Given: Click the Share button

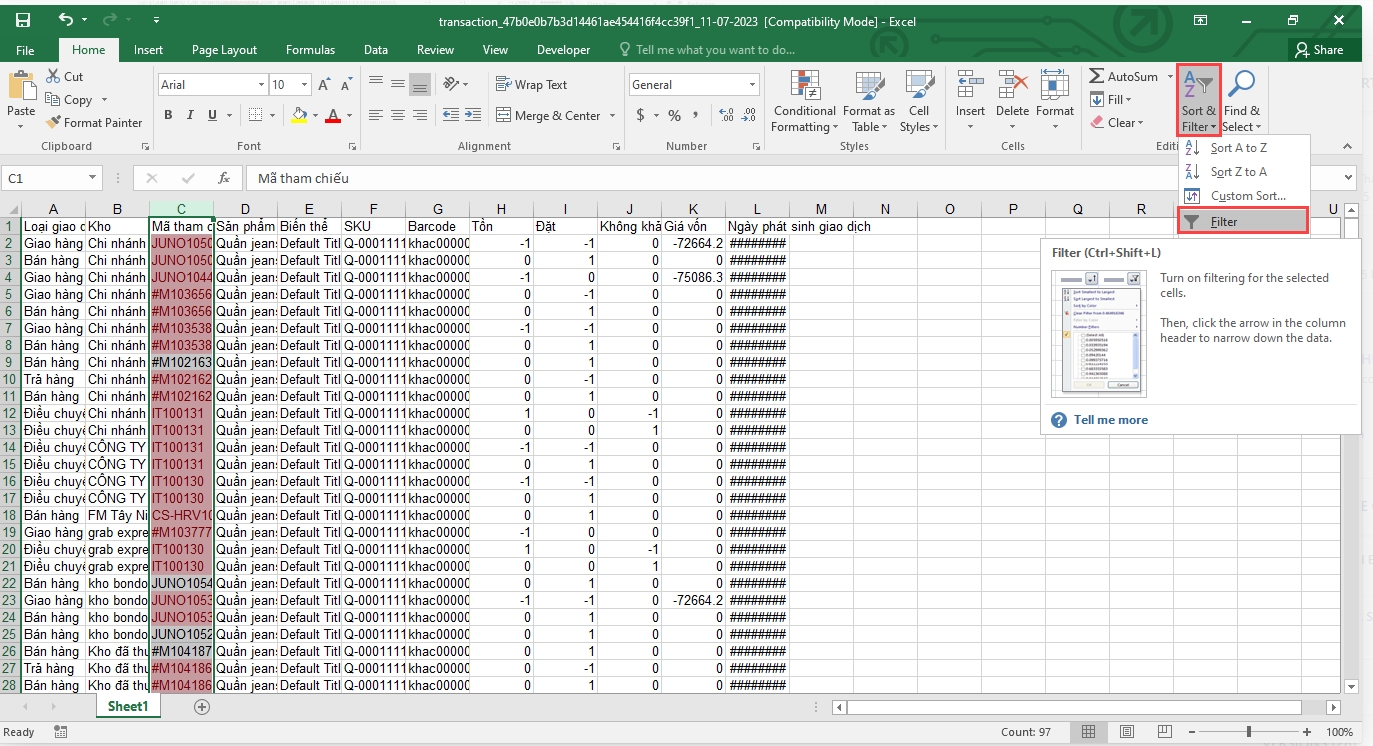Looking at the screenshot, I should pos(1319,50).
